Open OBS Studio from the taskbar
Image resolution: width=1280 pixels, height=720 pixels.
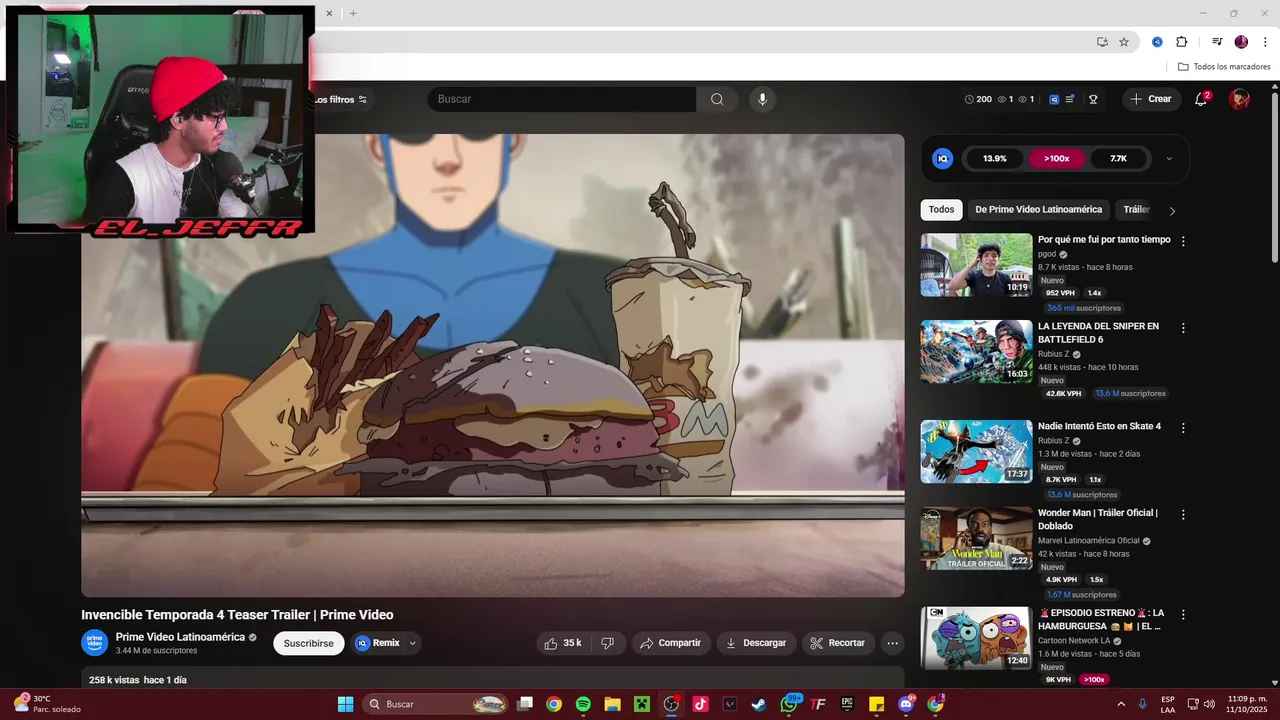point(671,704)
